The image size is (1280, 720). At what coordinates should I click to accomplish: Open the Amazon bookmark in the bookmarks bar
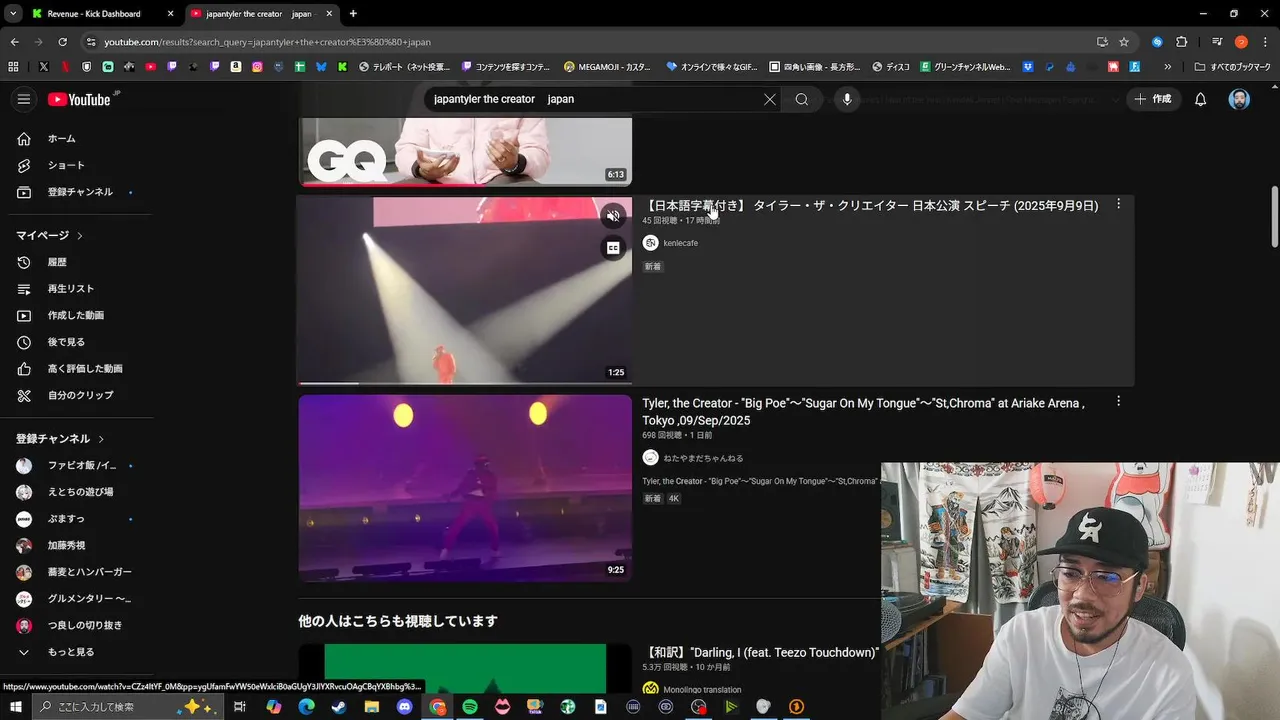236,67
